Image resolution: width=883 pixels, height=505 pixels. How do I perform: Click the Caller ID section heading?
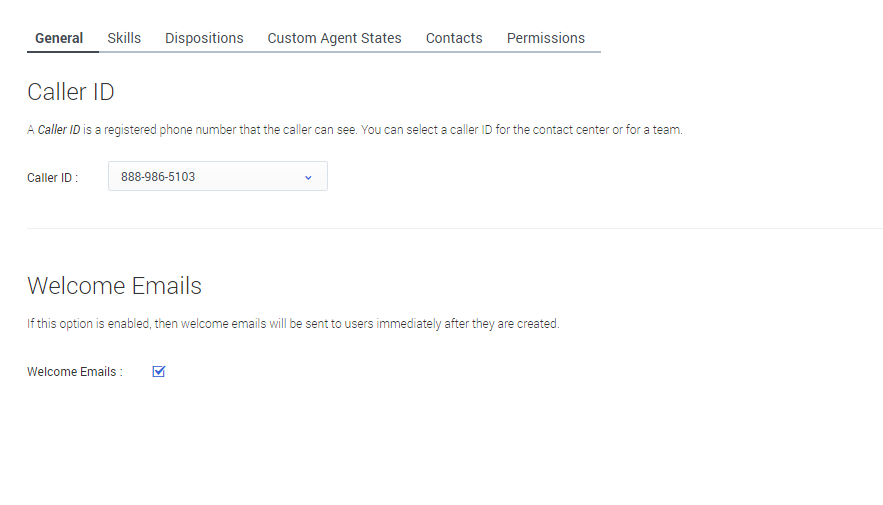tap(71, 92)
